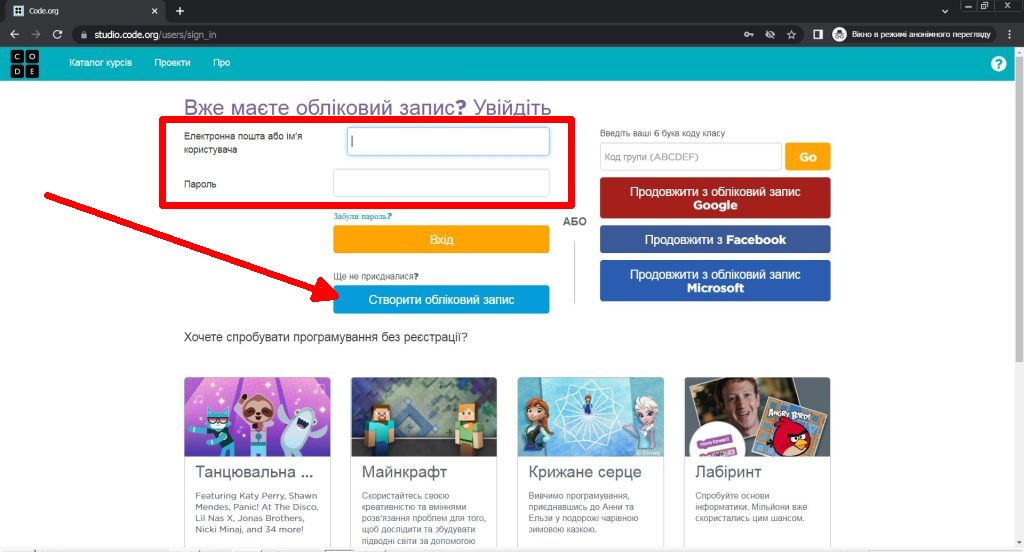Toggle the browser side panel icon
Image resolution: width=1024 pixels, height=552 pixels.
click(x=818, y=35)
